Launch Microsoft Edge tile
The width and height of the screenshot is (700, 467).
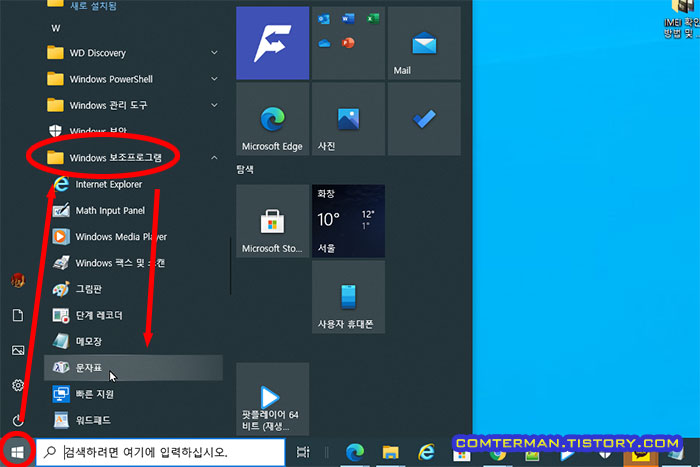(272, 119)
